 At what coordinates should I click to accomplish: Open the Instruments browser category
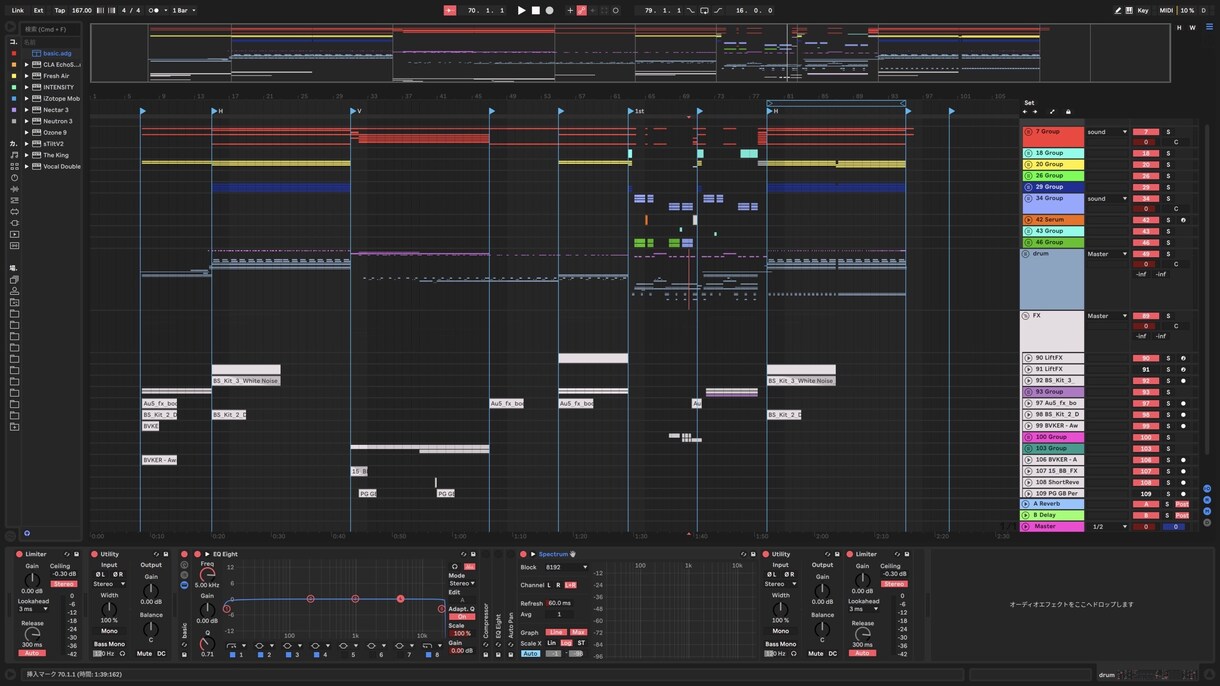point(14,177)
